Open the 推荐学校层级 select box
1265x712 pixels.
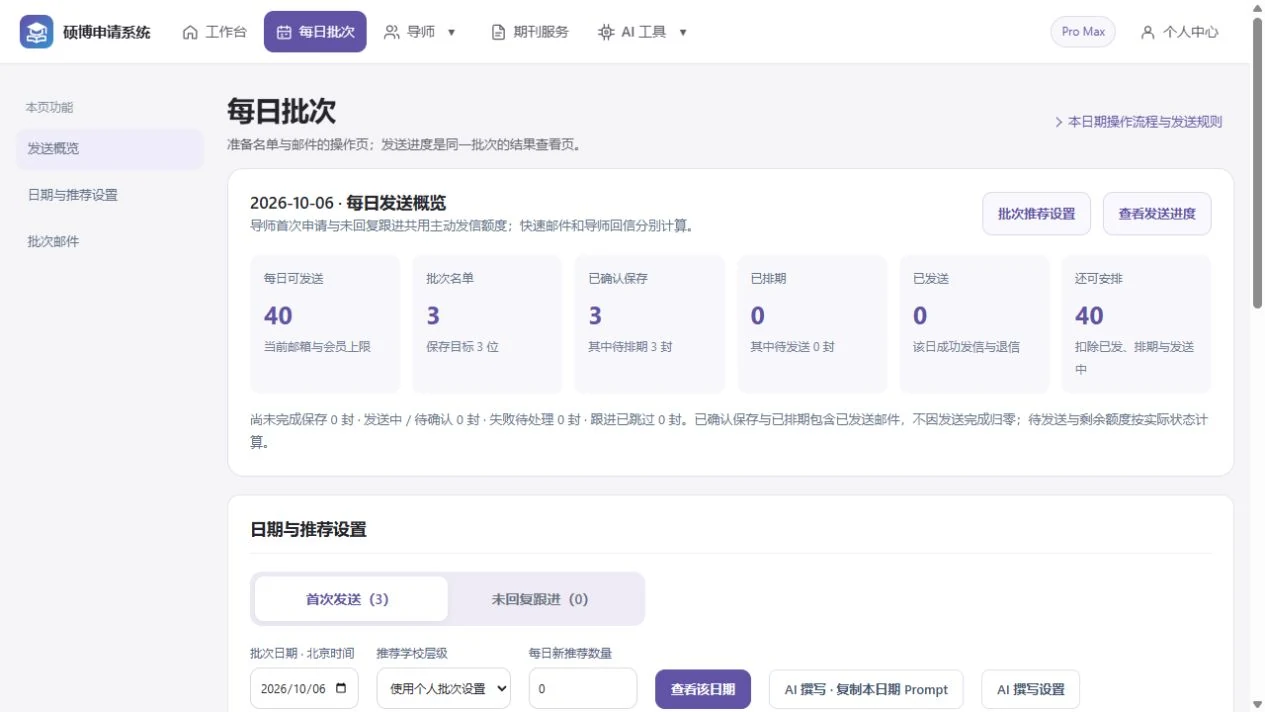(x=444, y=688)
